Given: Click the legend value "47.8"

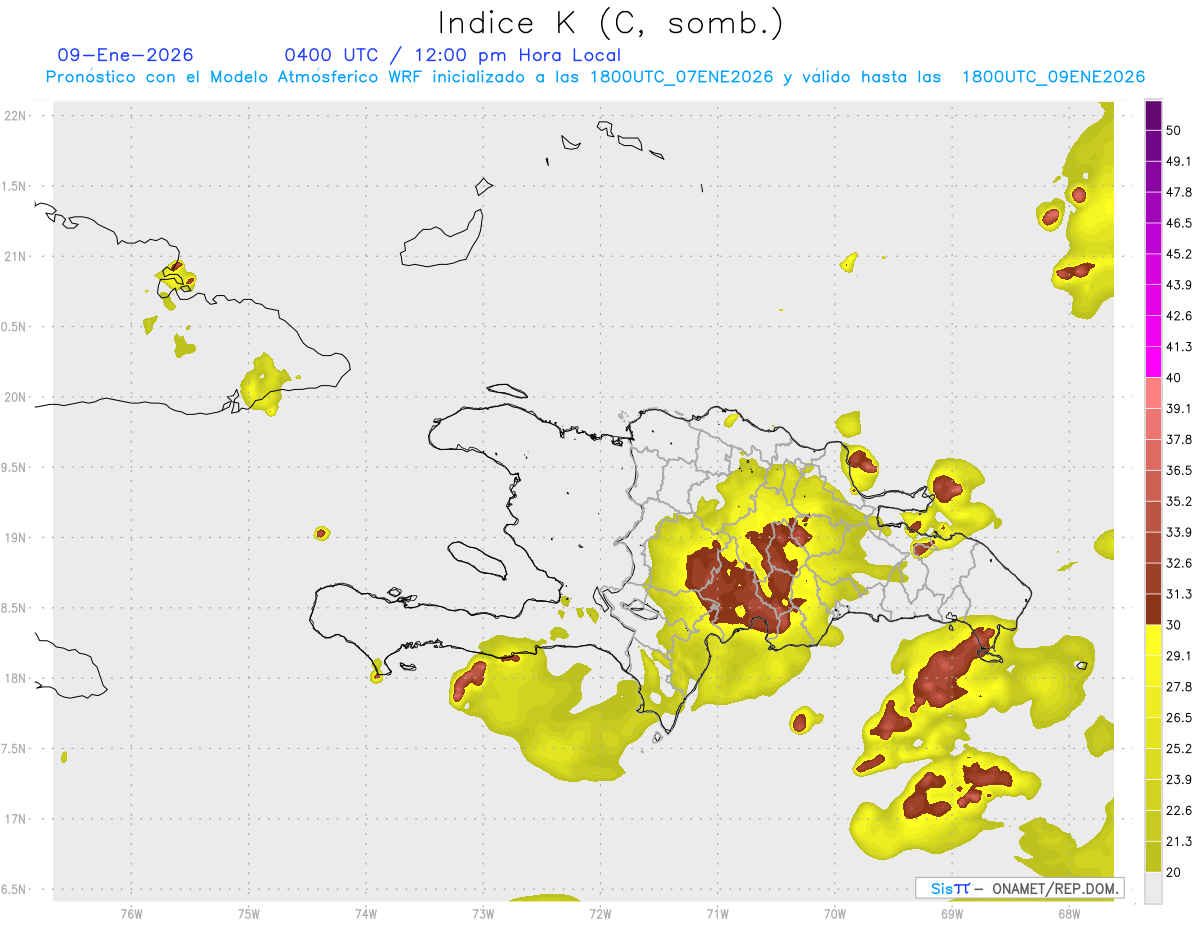Looking at the screenshot, I should tap(1179, 192).
